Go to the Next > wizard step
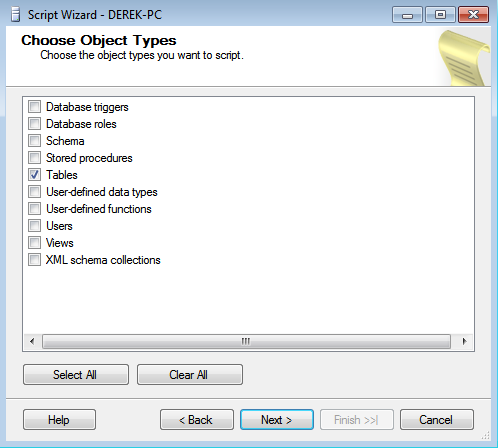The width and height of the screenshot is (498, 448). (277, 420)
